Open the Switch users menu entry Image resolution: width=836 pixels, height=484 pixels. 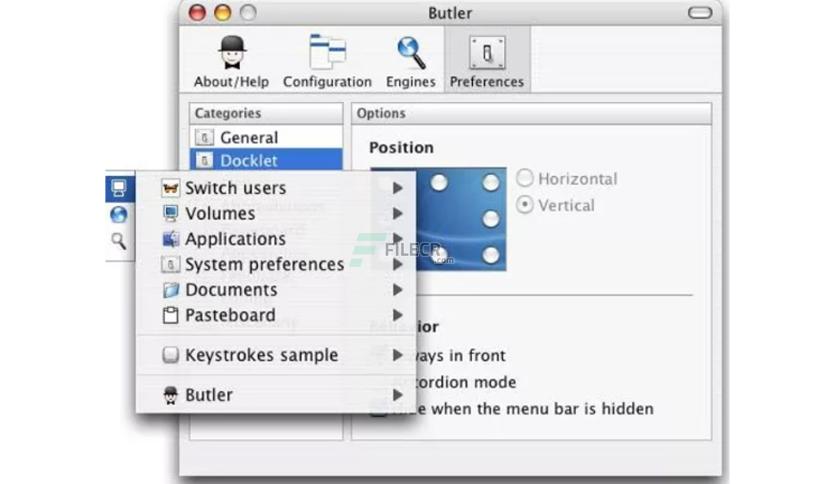[276, 188]
